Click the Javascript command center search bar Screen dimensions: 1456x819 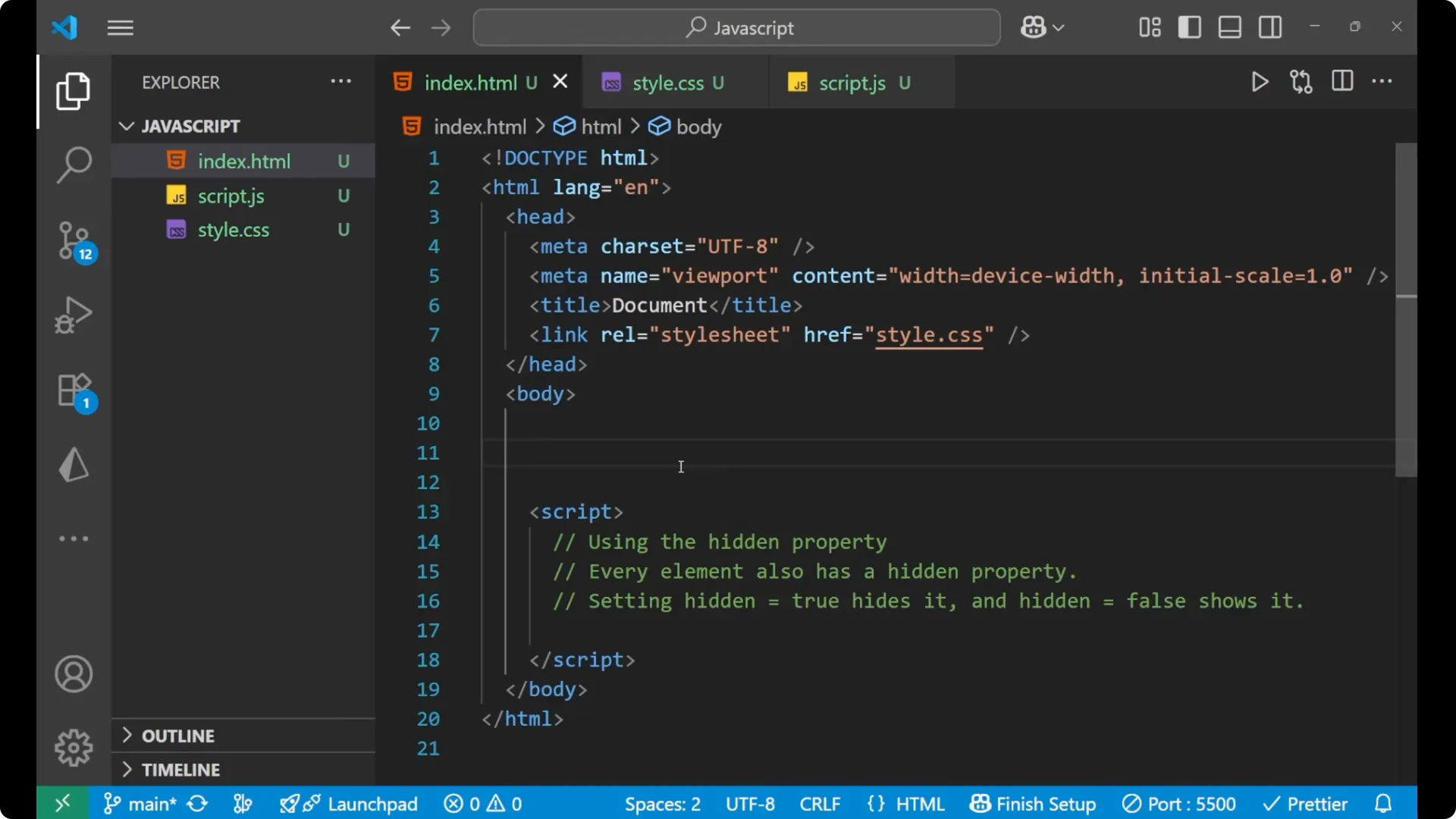(x=736, y=27)
